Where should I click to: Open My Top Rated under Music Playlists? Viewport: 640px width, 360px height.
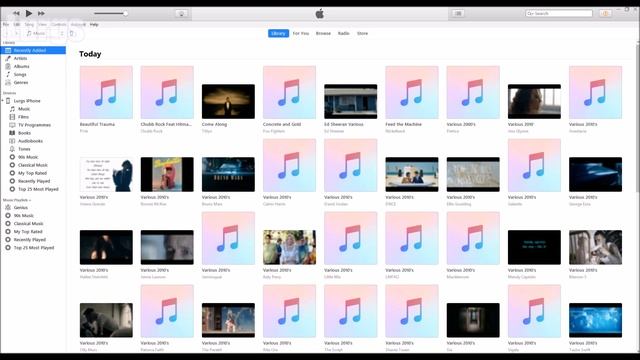pyautogui.click(x=33, y=231)
